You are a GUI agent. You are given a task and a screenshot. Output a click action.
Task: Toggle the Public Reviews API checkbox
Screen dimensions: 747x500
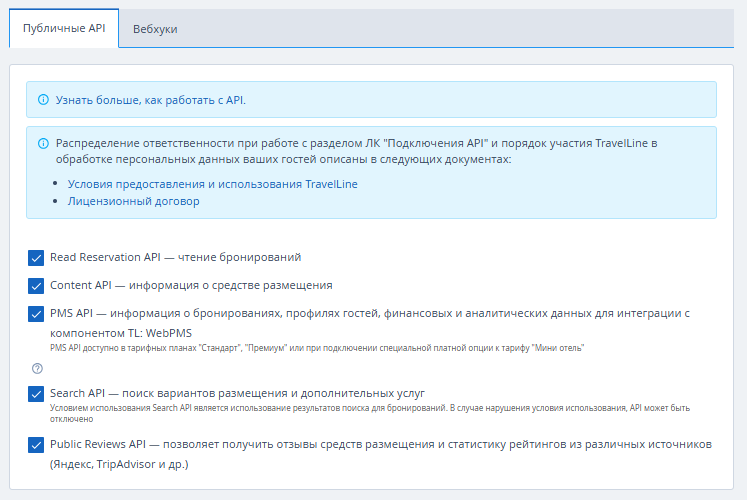(x=36, y=445)
